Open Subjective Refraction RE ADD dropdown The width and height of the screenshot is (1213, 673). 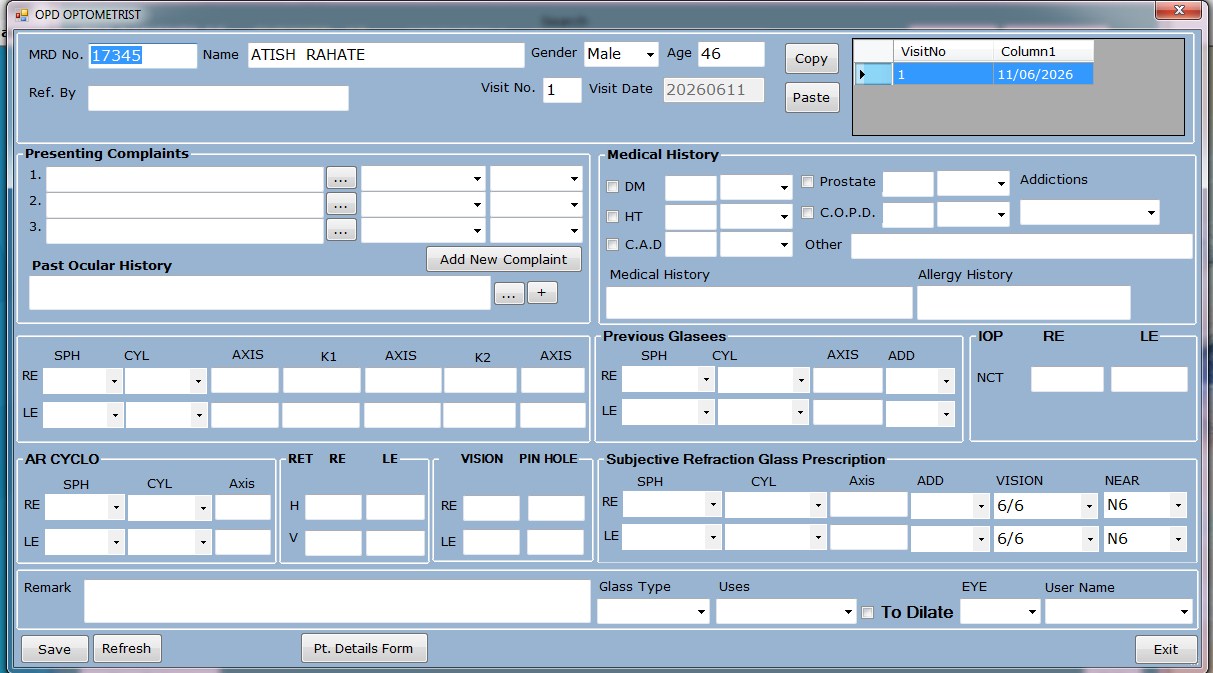[x=950, y=506]
